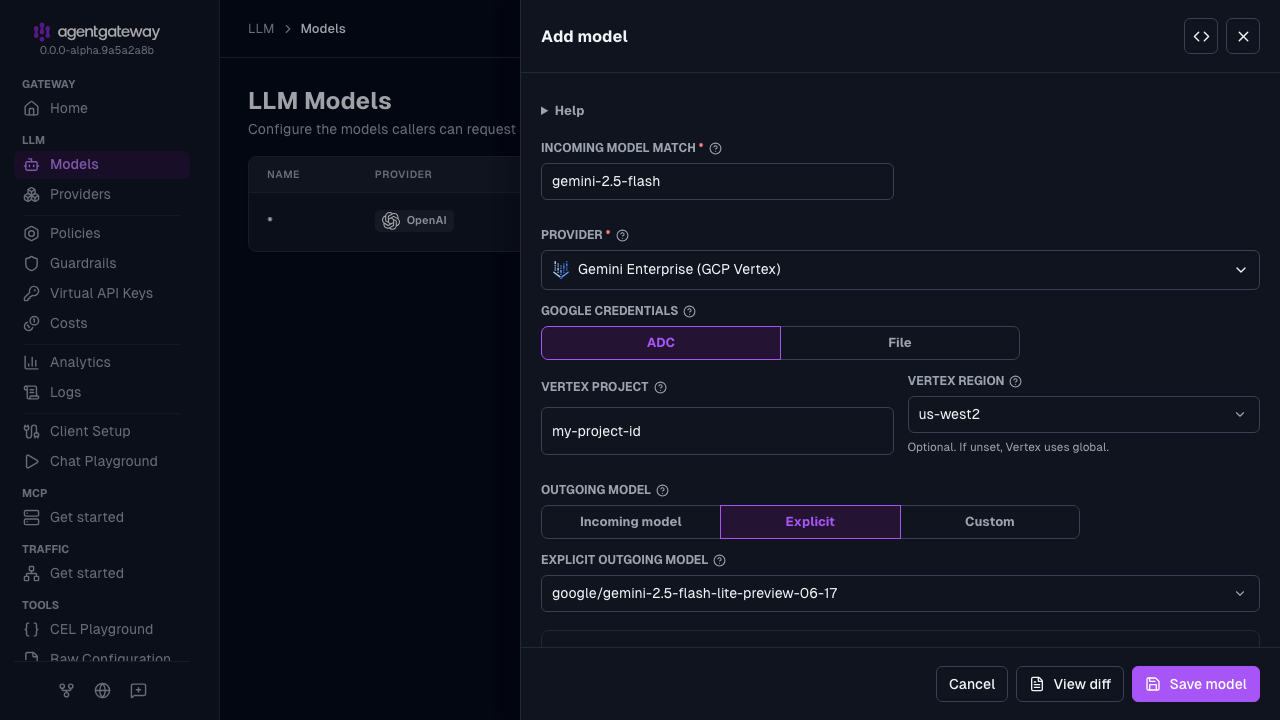1280x720 pixels.
Task: Click the globe icon in sidebar footer
Action: (102, 690)
